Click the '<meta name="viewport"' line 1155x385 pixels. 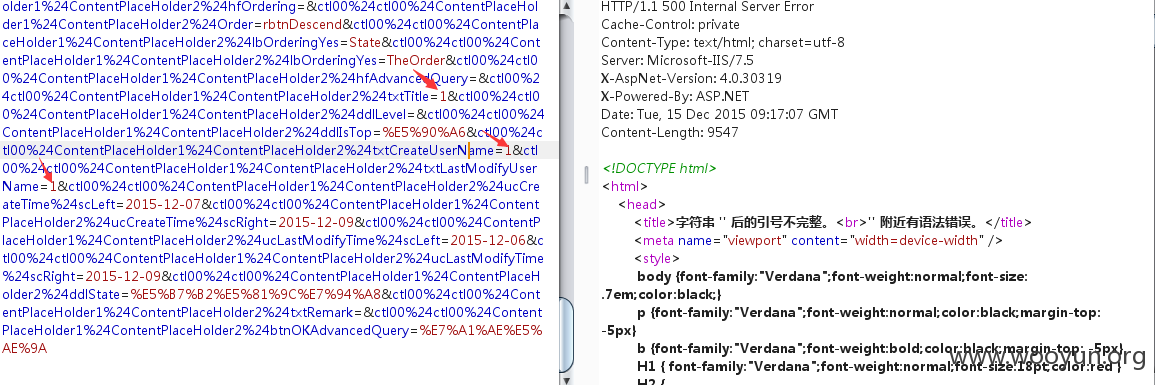pos(818,240)
